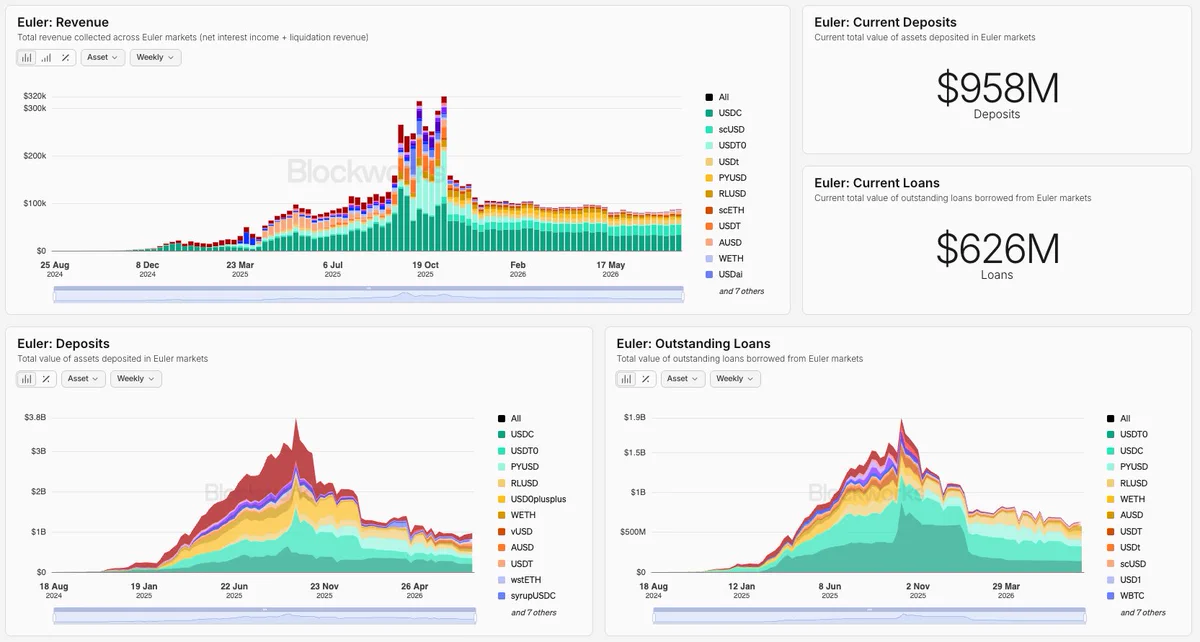Click the $626M loans value
This screenshot has width=1200, height=642.
(x=997, y=249)
